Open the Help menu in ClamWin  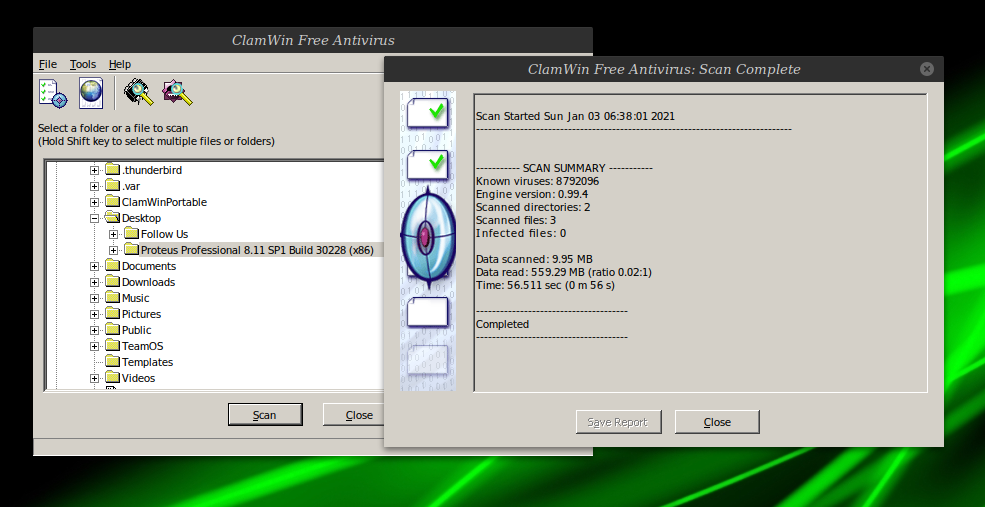[x=119, y=64]
